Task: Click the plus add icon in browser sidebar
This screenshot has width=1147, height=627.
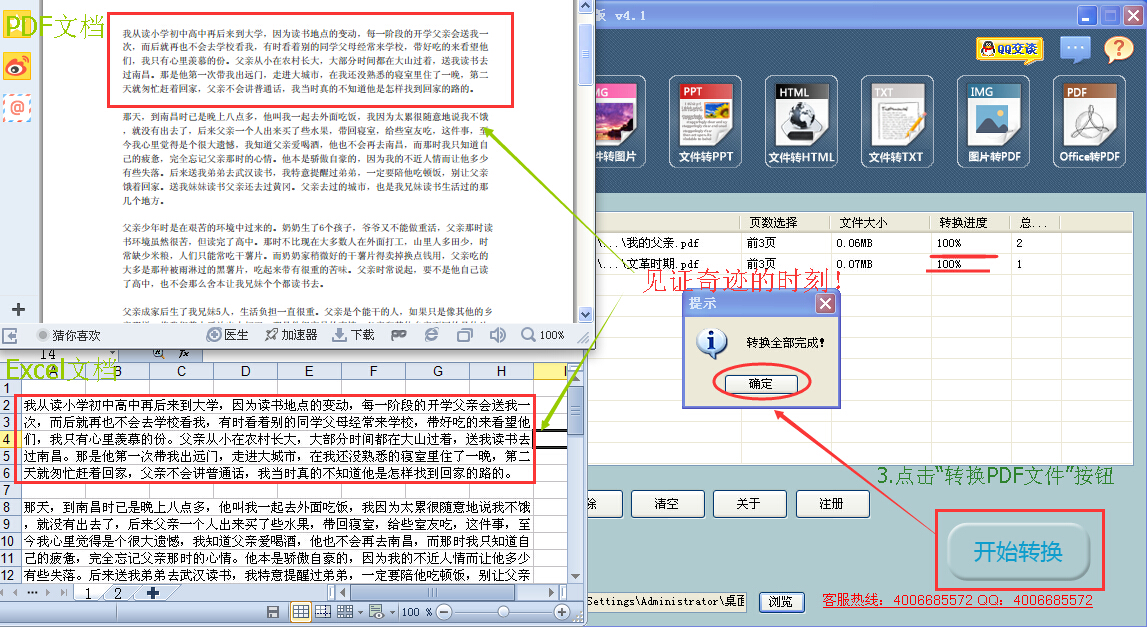Action: 18,309
